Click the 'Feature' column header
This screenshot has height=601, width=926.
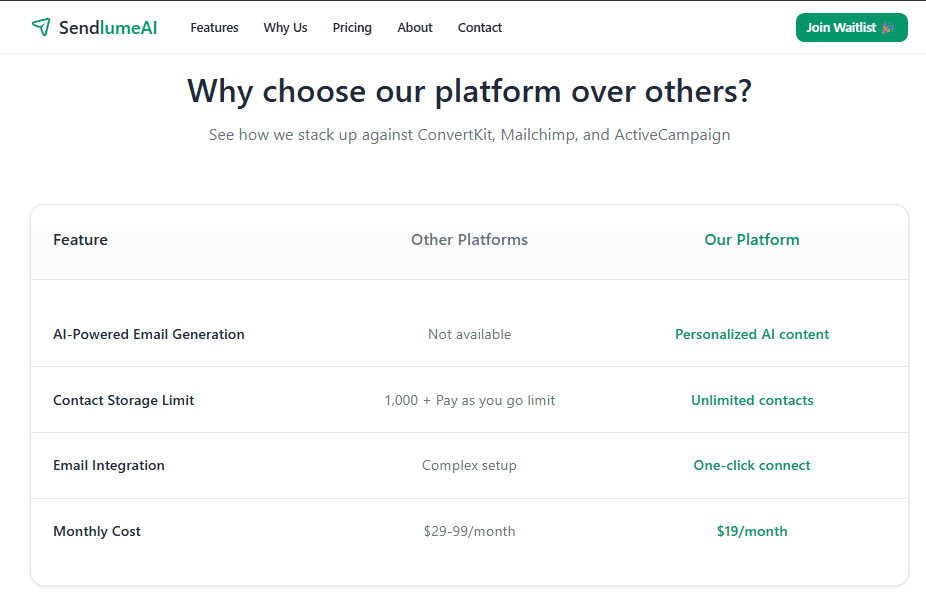click(x=80, y=240)
